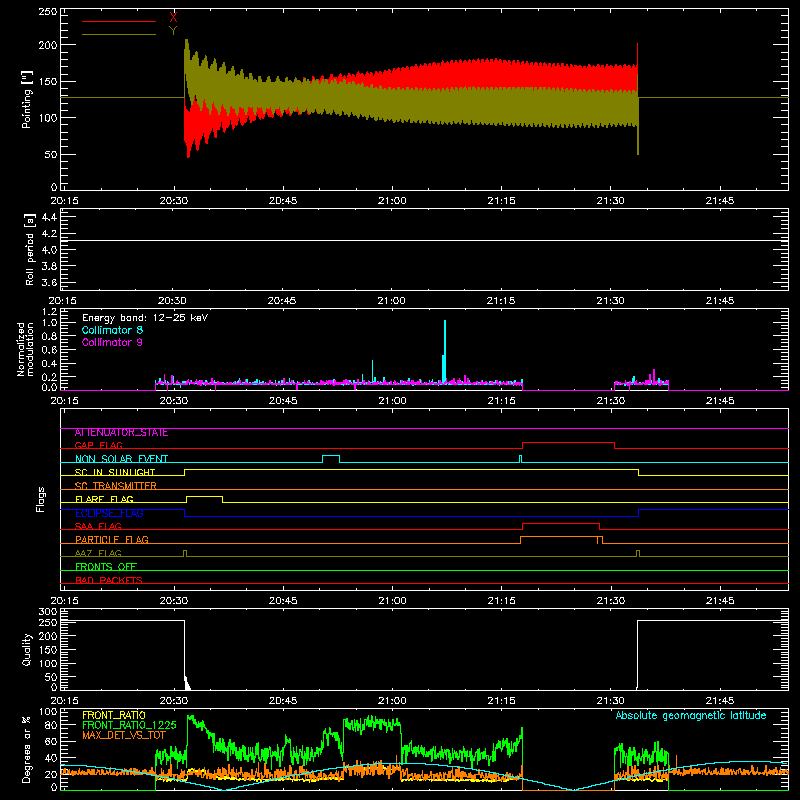The width and height of the screenshot is (800, 800).
Task: Click the 'Y' legend label in the pointing plot
Action: click(173, 31)
